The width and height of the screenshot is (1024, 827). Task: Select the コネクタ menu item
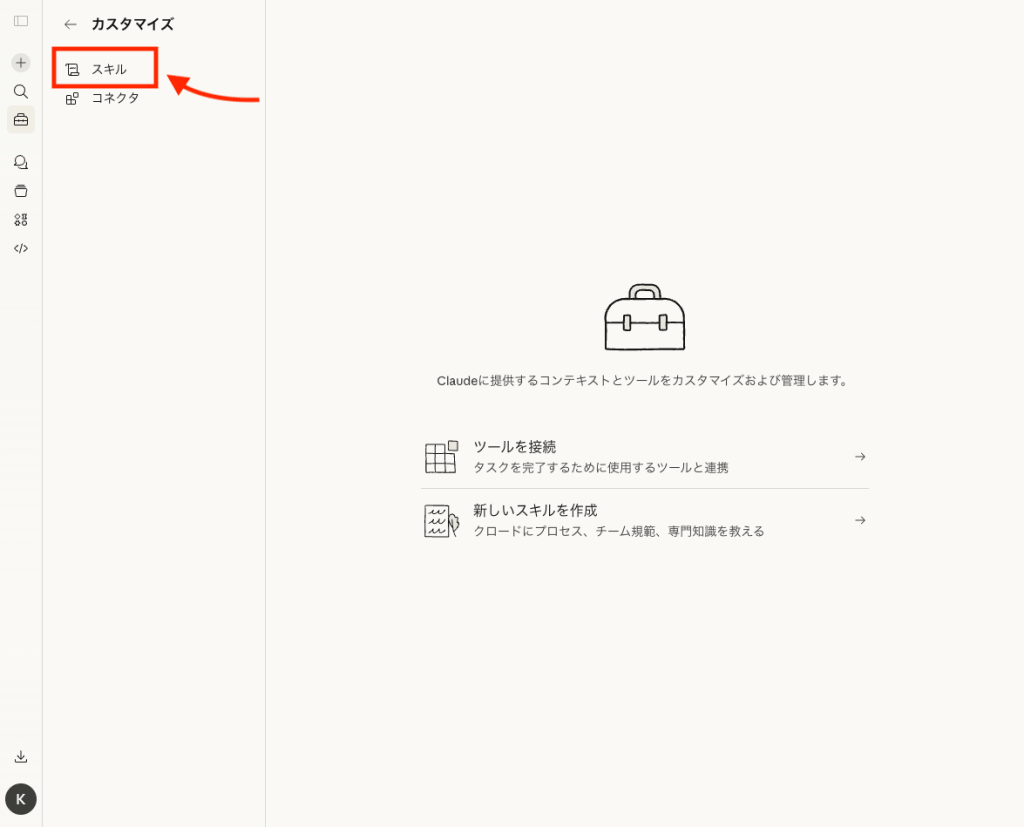point(114,98)
